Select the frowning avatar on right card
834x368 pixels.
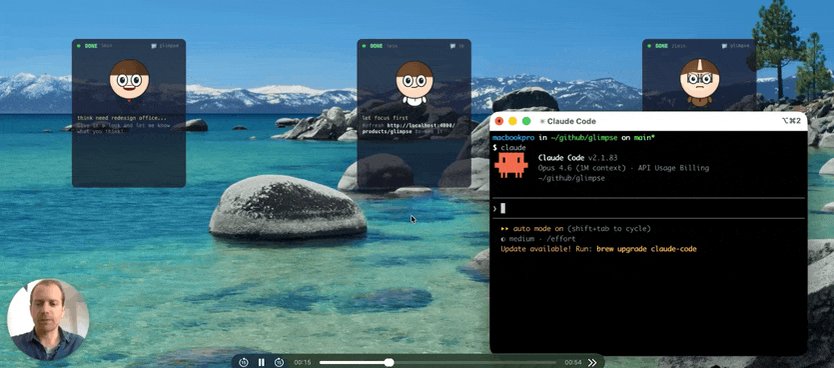tap(699, 82)
